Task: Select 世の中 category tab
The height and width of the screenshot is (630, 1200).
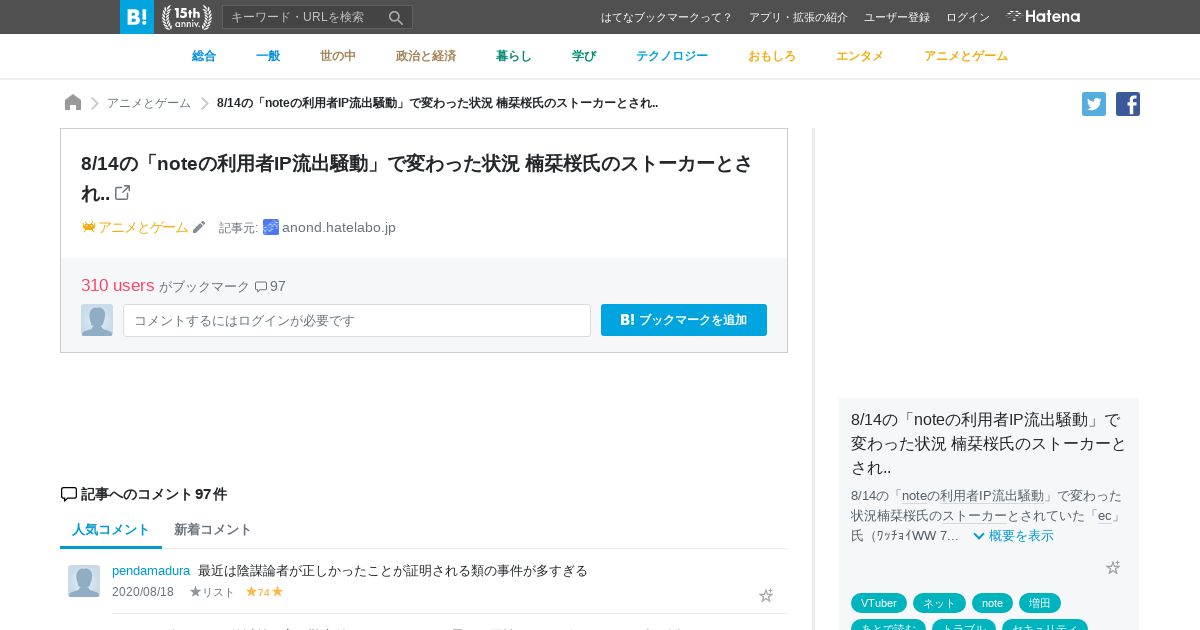Action: (x=338, y=56)
